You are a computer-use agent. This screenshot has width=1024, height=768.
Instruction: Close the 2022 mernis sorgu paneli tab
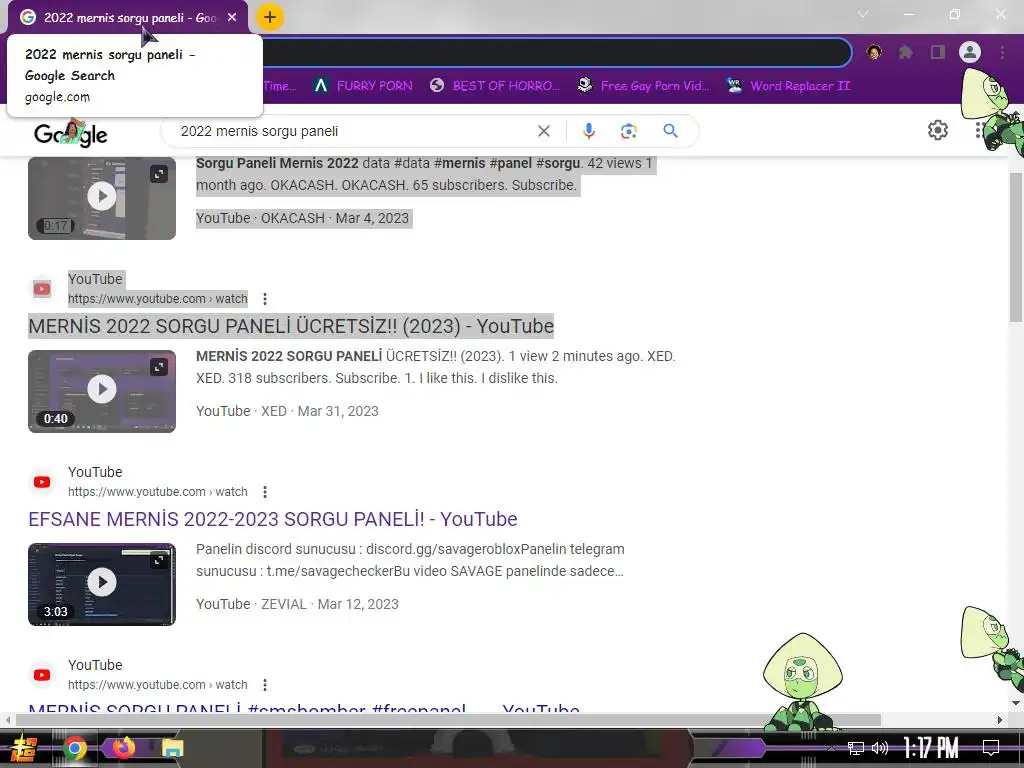pos(232,18)
